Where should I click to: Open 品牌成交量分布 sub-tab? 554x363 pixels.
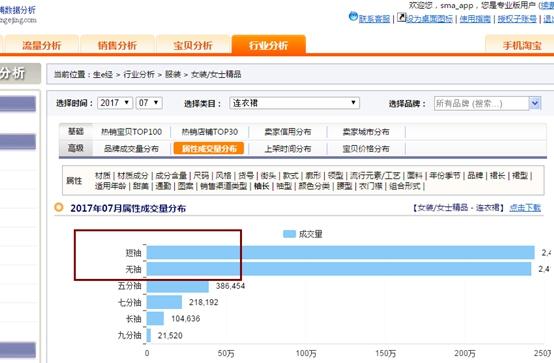[x=131, y=148]
